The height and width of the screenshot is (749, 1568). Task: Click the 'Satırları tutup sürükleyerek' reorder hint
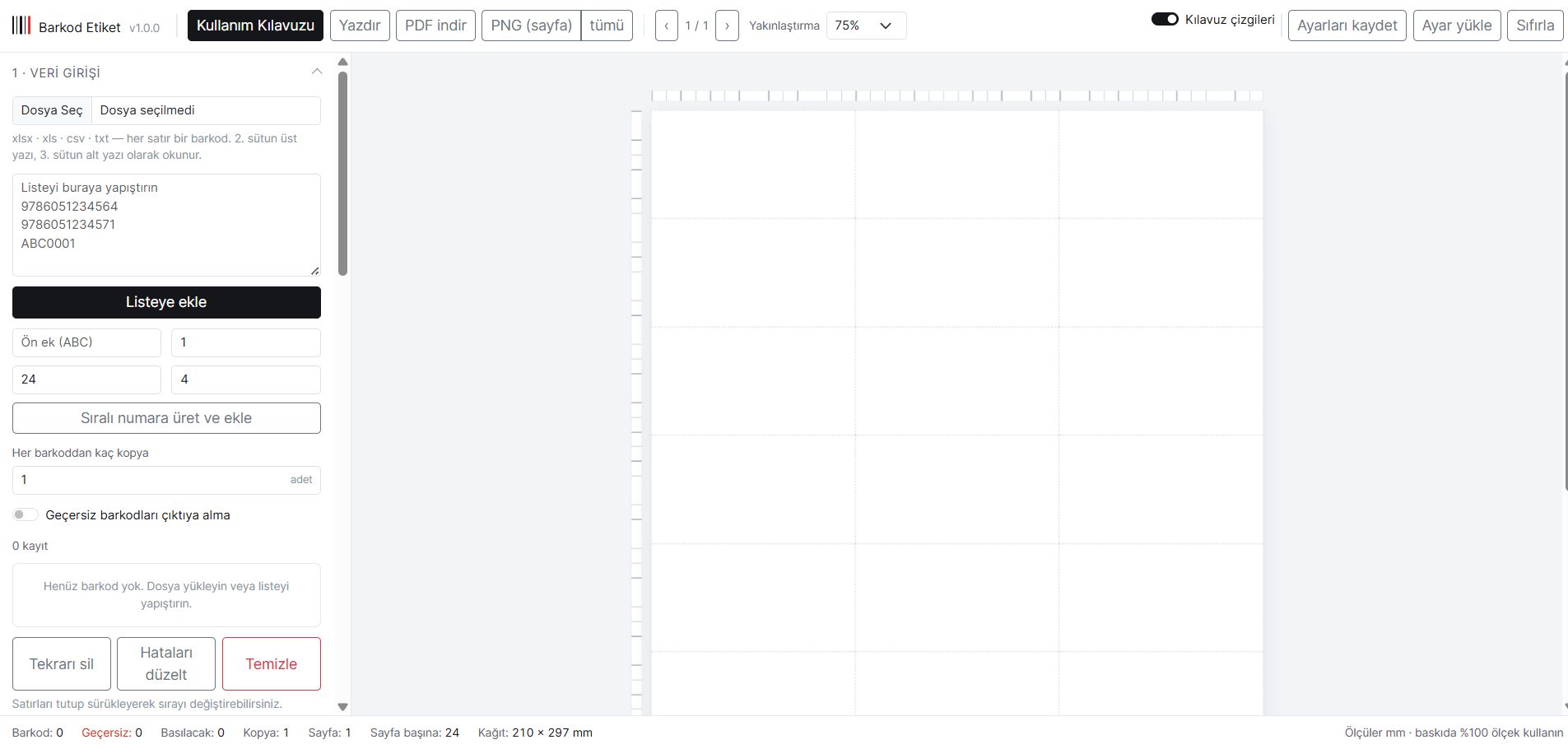(147, 704)
